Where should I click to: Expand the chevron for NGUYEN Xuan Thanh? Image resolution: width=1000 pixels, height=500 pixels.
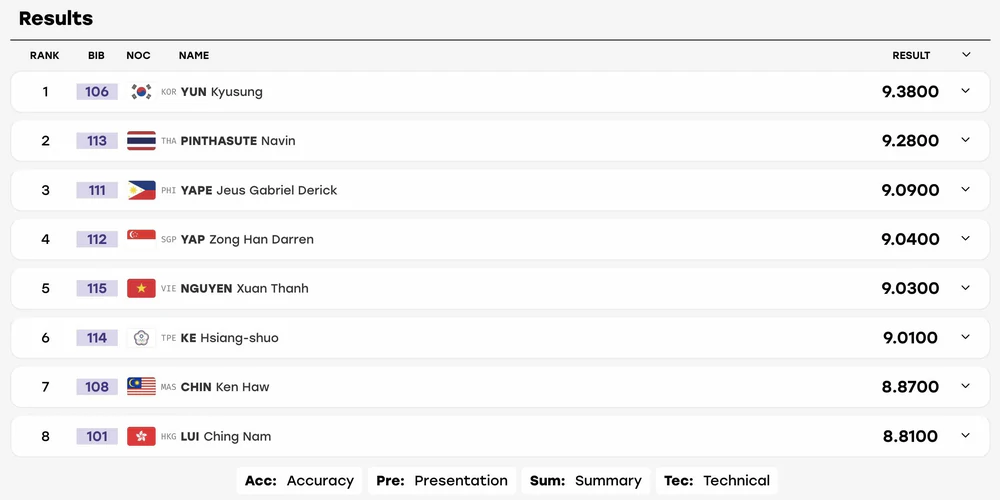click(x=965, y=288)
